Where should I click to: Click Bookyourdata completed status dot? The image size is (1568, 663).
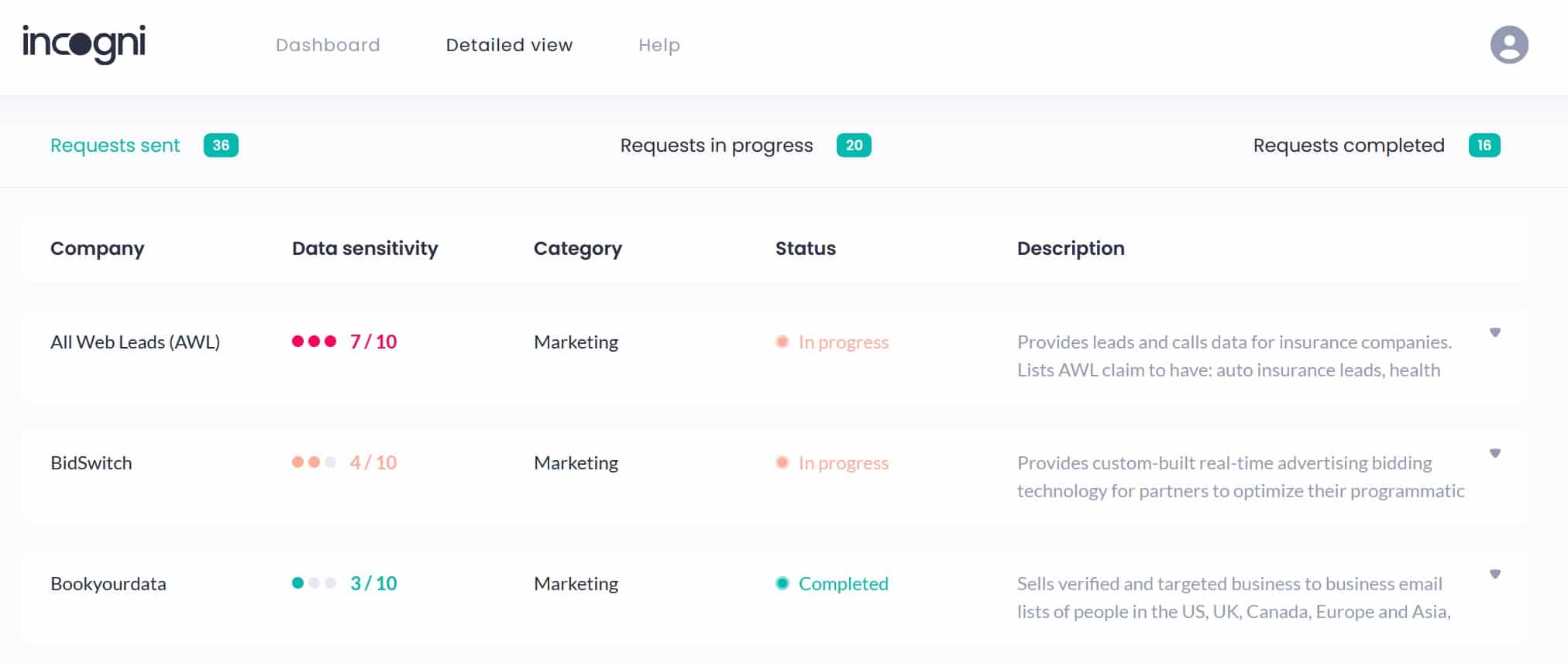[x=782, y=584]
